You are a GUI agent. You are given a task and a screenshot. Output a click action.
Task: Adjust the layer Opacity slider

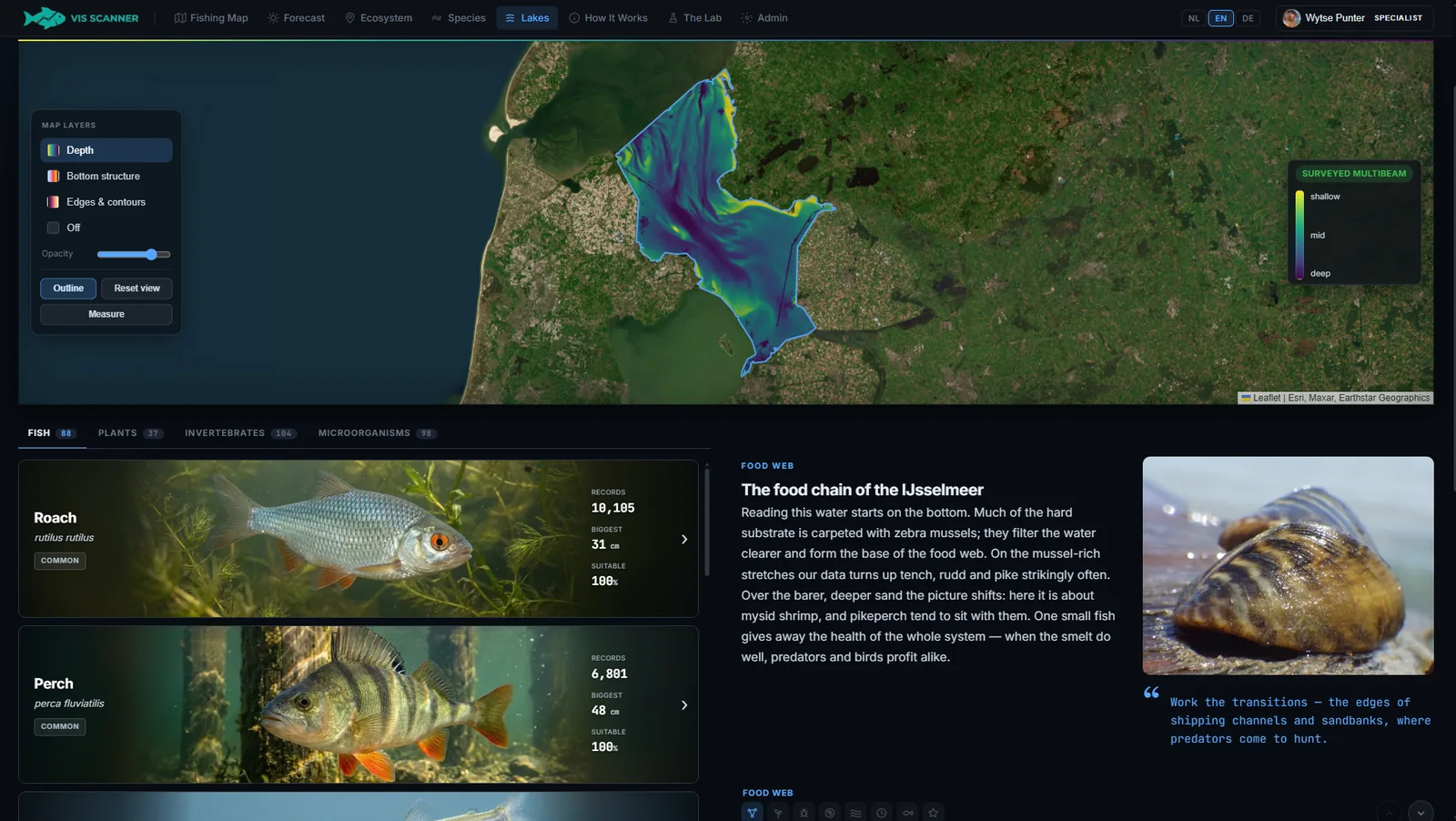[134, 254]
